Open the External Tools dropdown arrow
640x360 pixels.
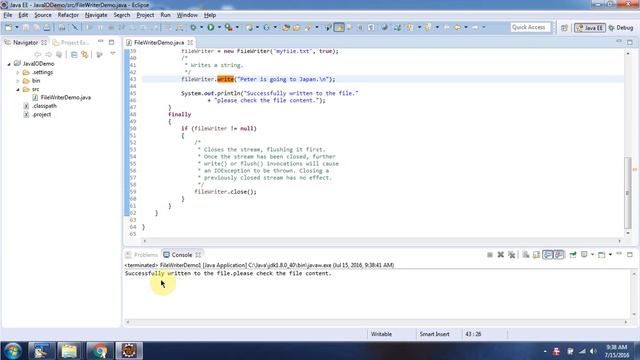tap(237, 27)
